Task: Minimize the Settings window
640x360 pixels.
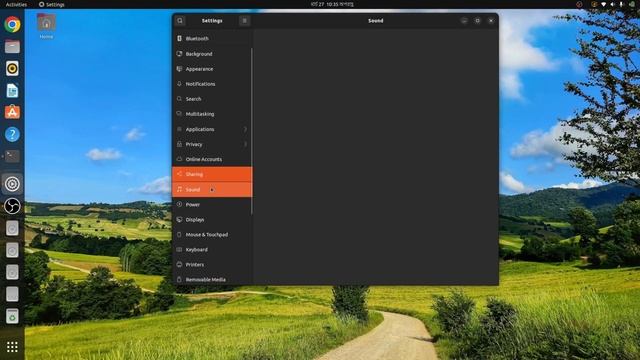Action: (464, 20)
